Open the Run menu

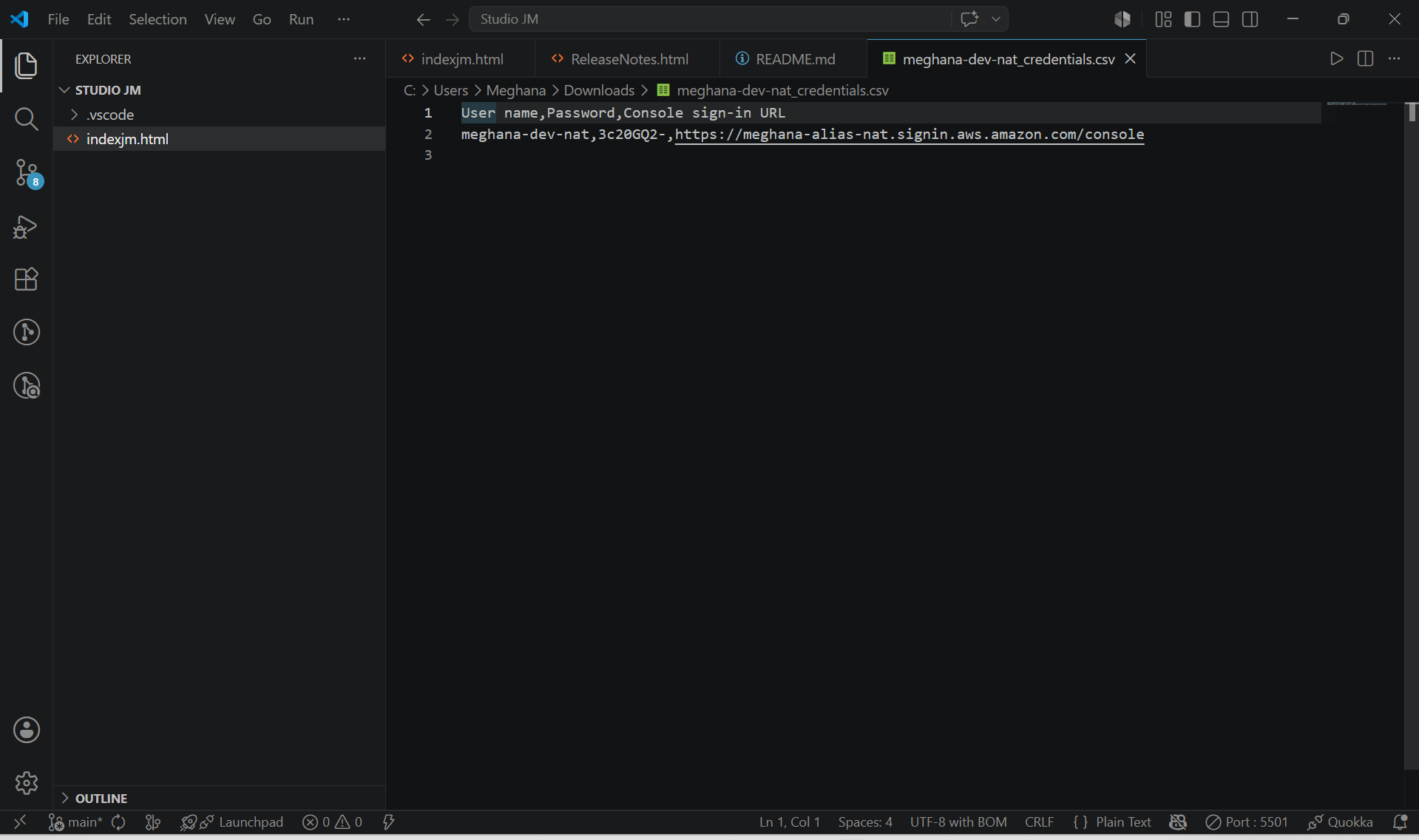coord(301,19)
